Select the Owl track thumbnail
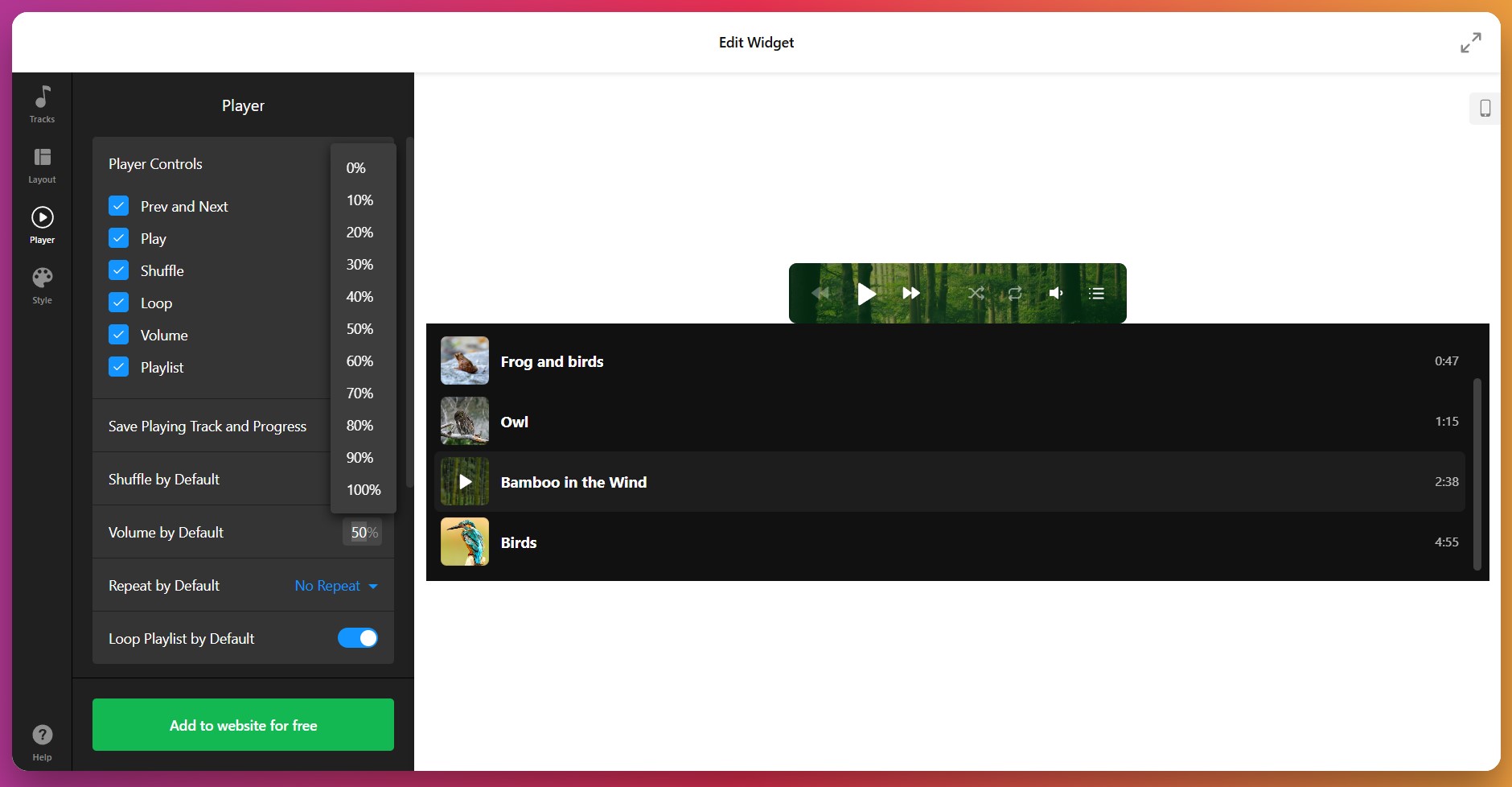Screen dimensions: 1512x787 (x=464, y=421)
